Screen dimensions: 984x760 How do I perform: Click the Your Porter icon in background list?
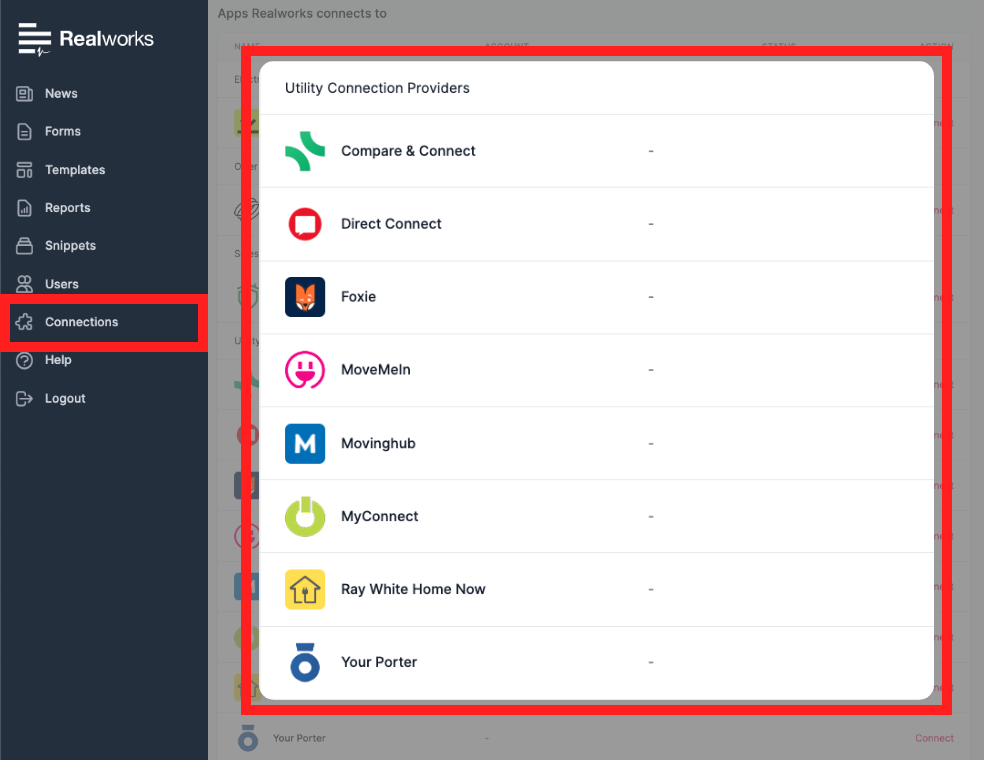point(248,738)
